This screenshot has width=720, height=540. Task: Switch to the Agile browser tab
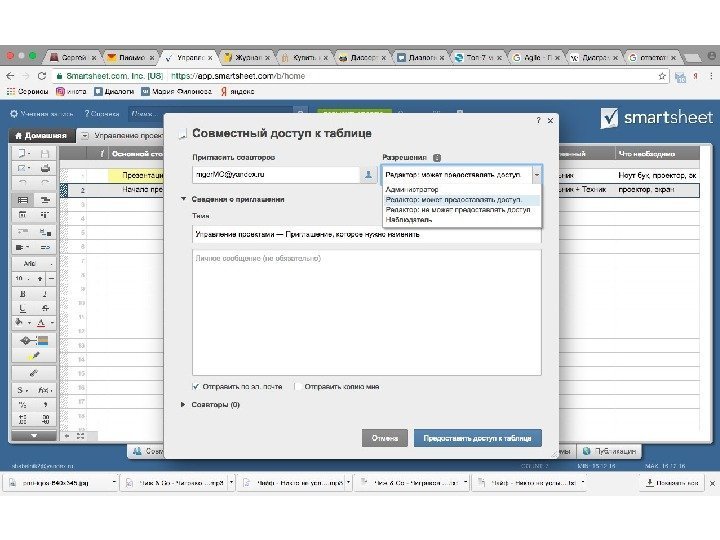pos(535,57)
